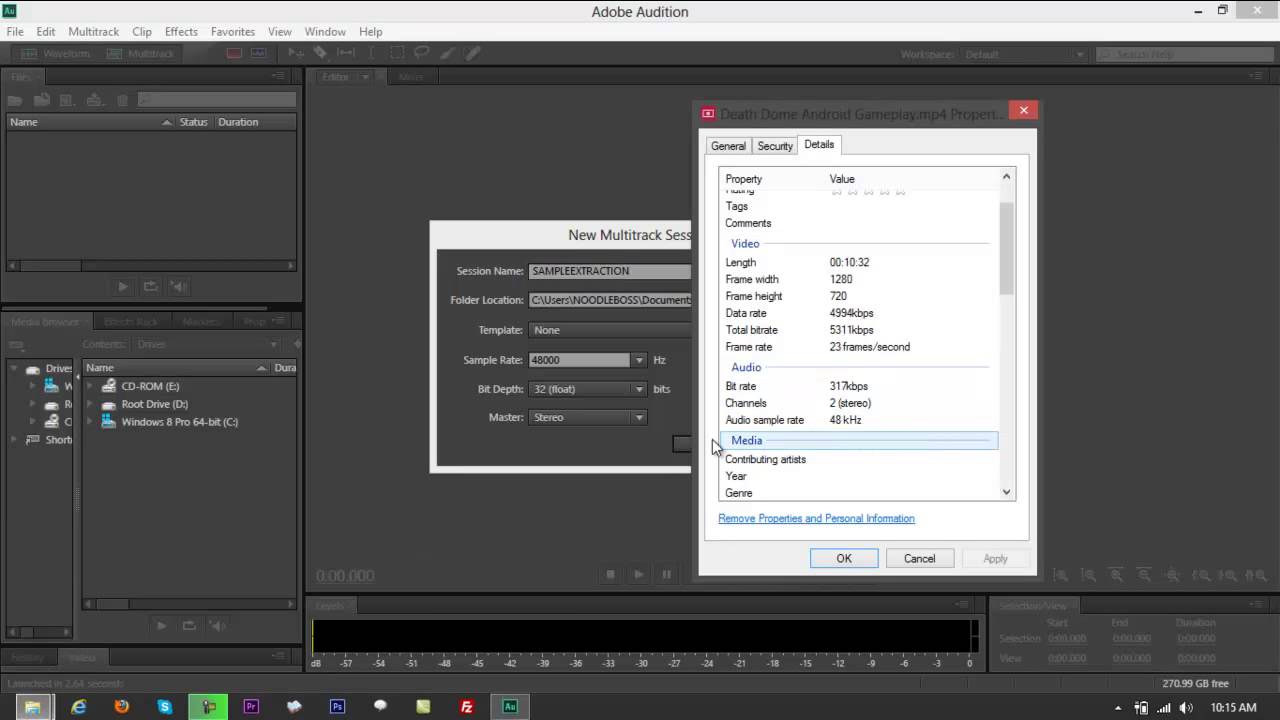
Task: Click Loop Playback icon in Media Browser preview
Action: (189, 626)
